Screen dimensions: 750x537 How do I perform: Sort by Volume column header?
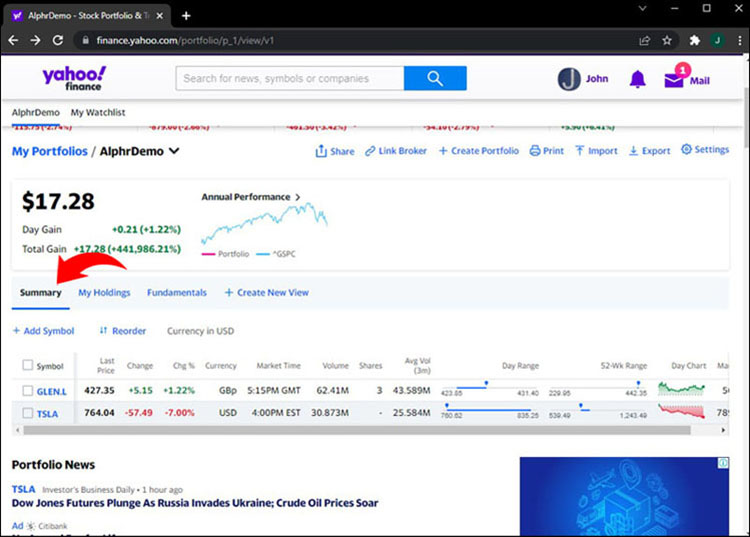pos(335,365)
